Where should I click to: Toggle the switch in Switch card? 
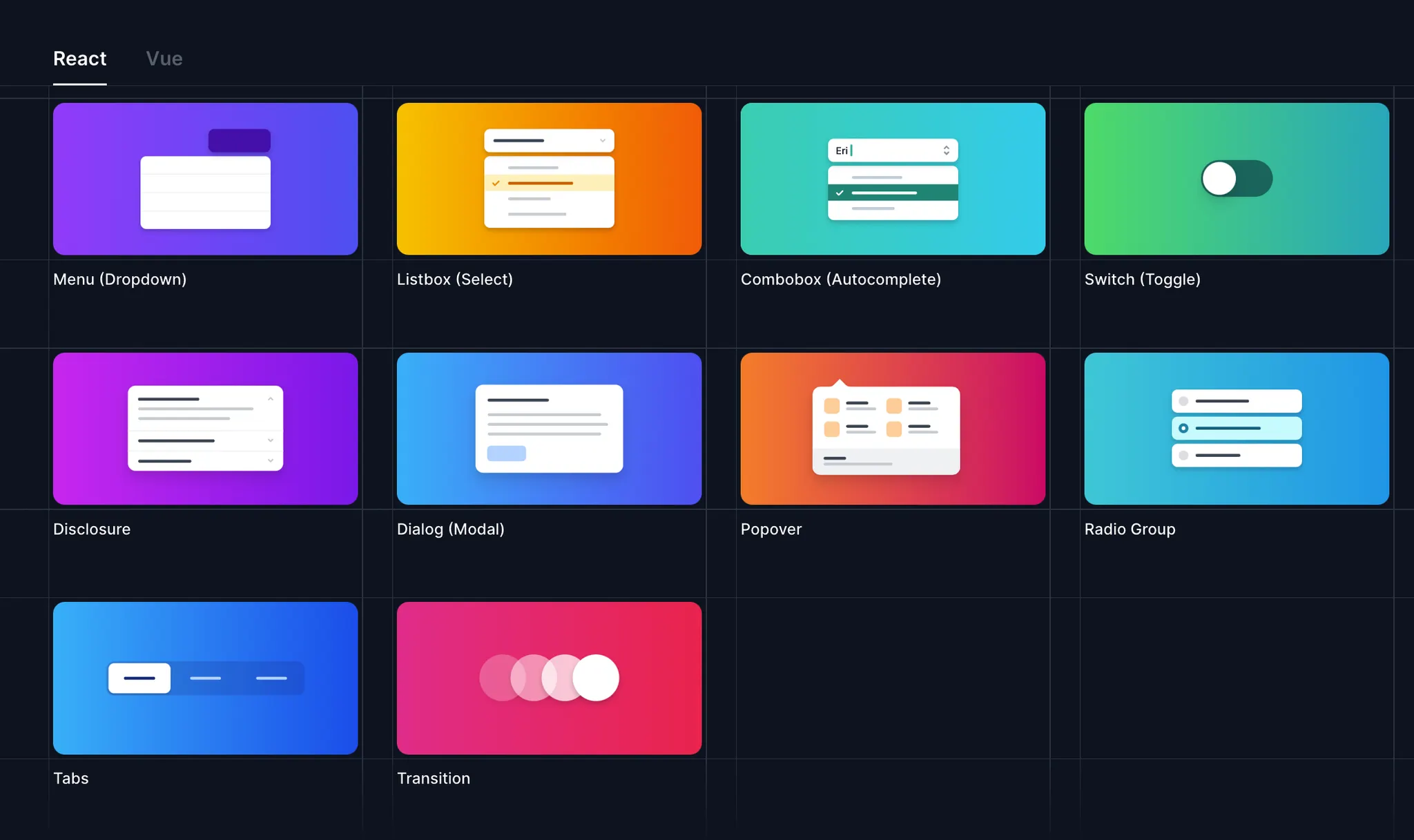coord(1236,179)
